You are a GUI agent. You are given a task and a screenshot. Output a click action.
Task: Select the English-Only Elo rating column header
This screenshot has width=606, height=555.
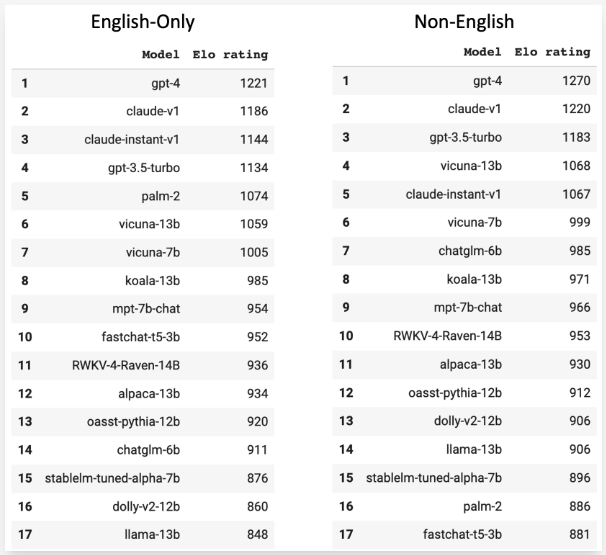(x=230, y=55)
